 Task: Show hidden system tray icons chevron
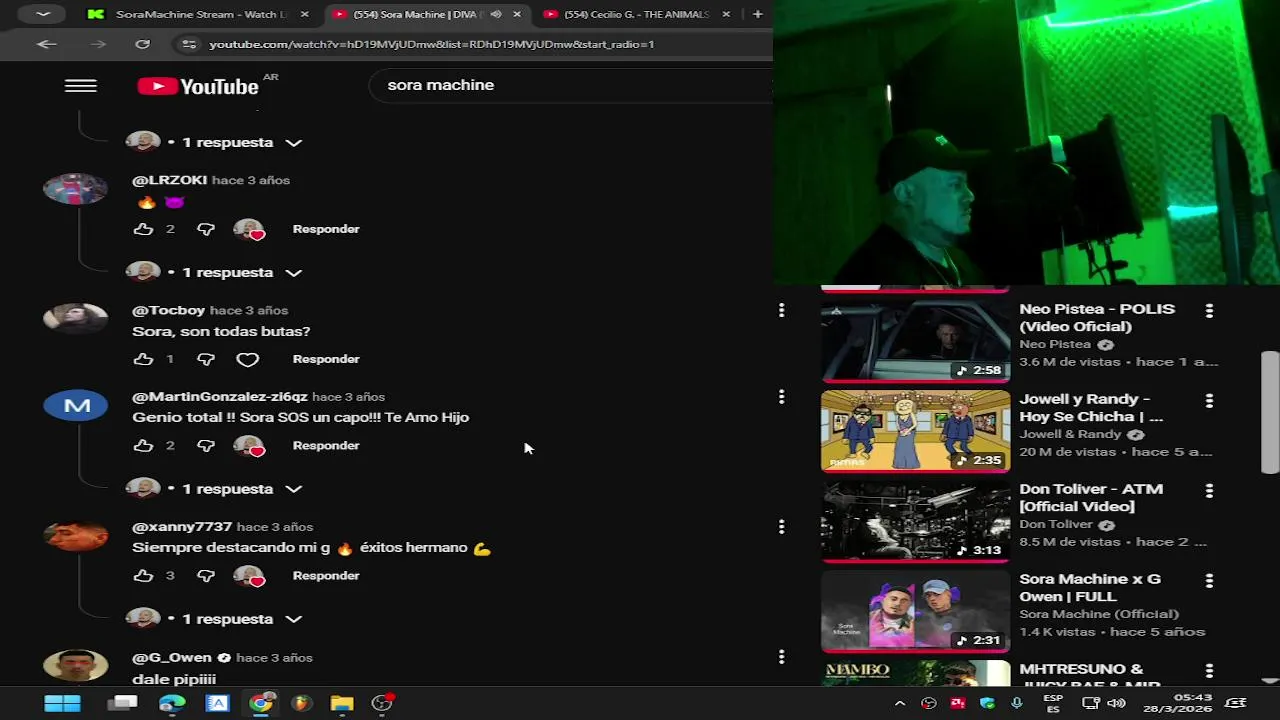coord(899,703)
